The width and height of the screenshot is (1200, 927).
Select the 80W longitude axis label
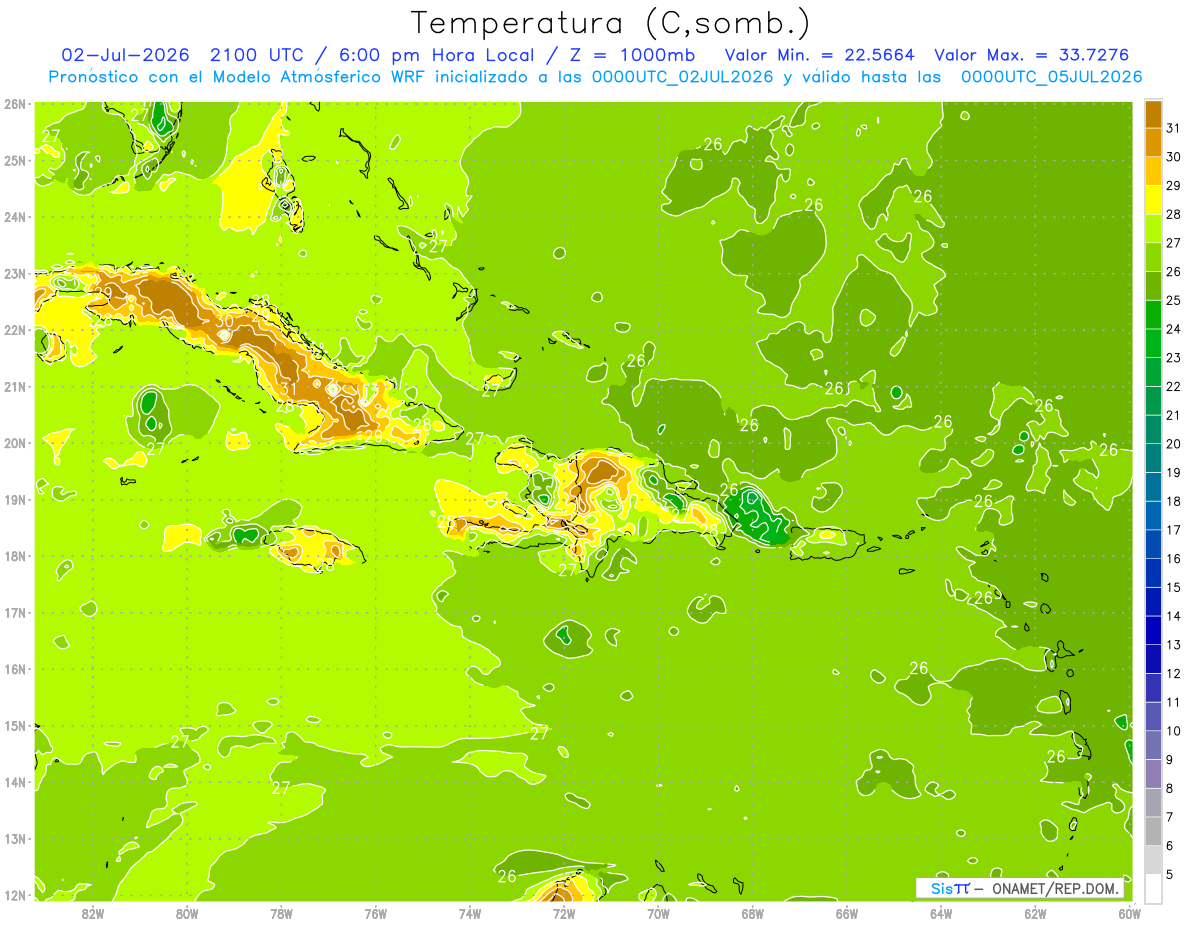186,913
